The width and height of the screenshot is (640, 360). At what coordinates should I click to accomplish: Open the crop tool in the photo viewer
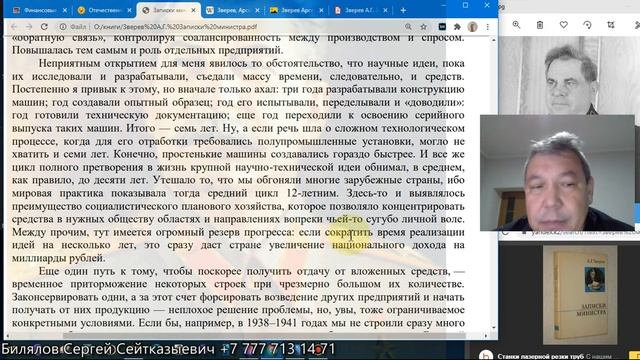pos(611,25)
